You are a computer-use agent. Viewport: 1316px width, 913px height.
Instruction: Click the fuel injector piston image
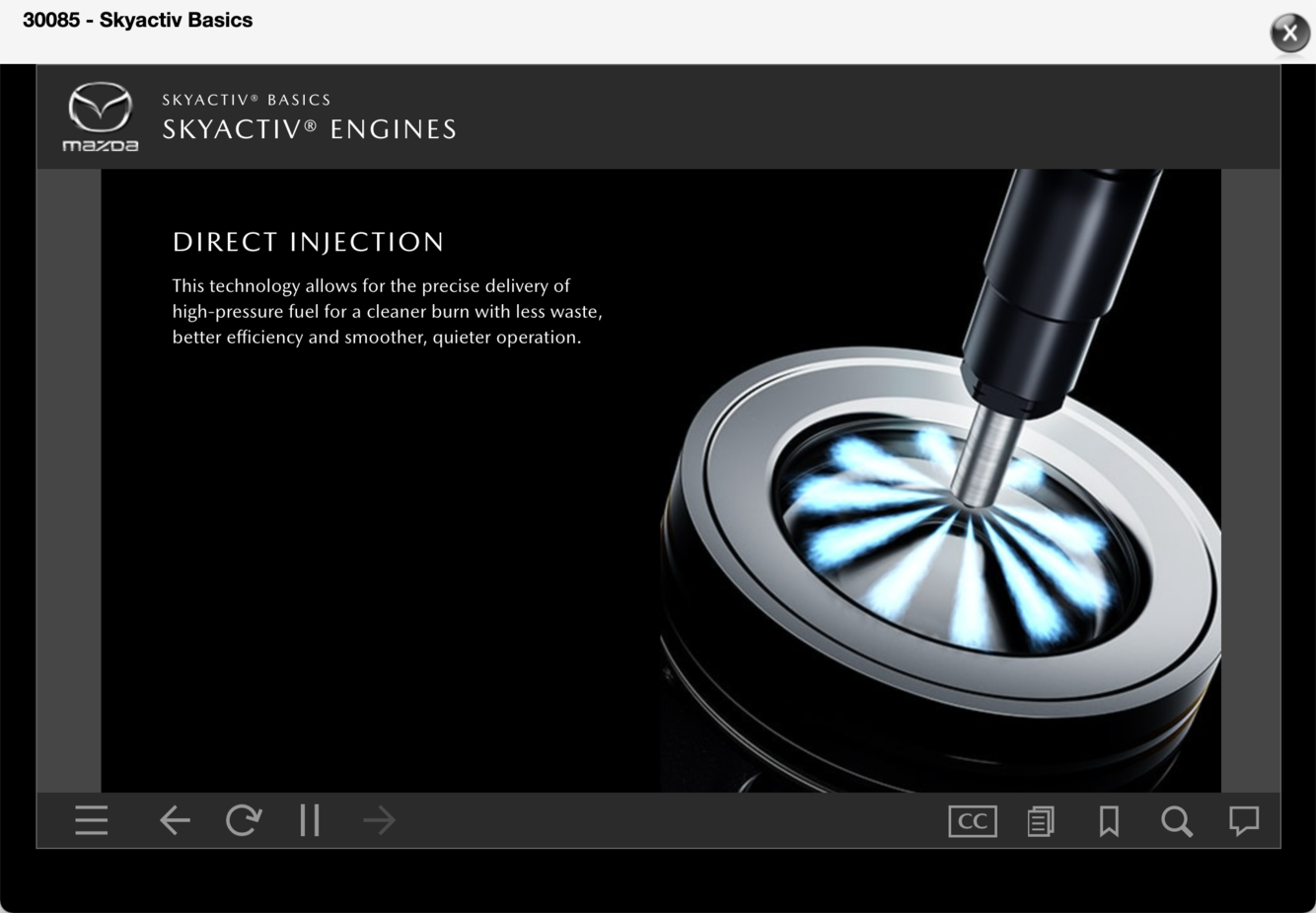click(x=940, y=480)
